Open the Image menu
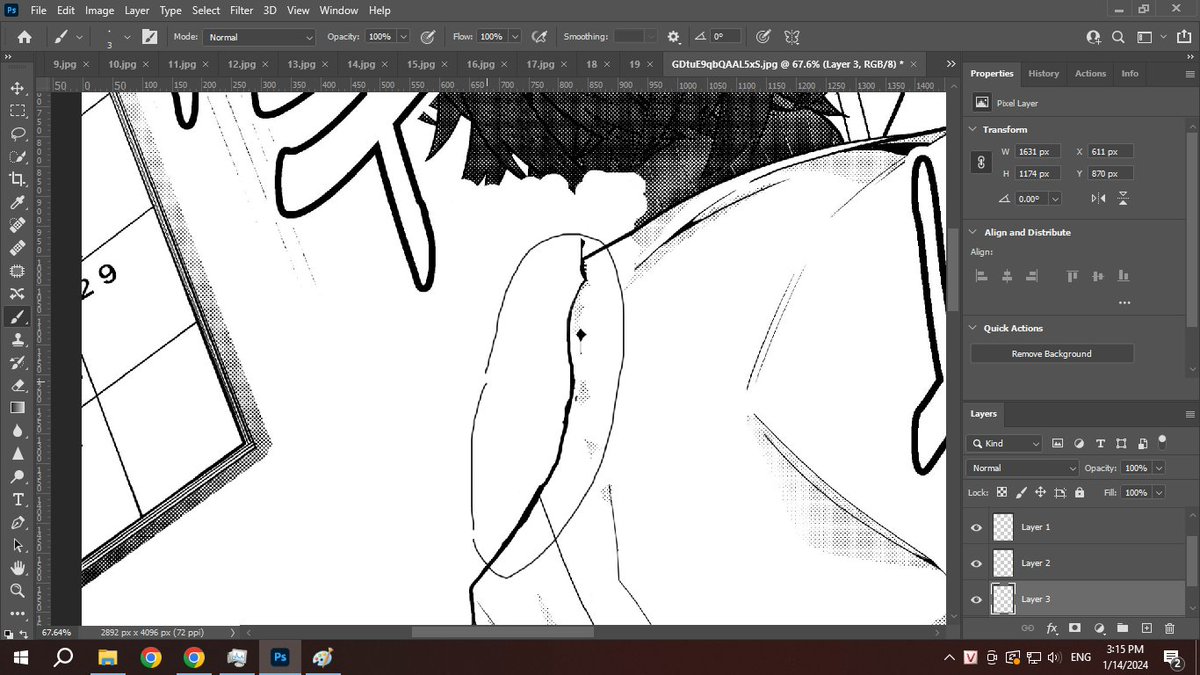 coord(99,10)
